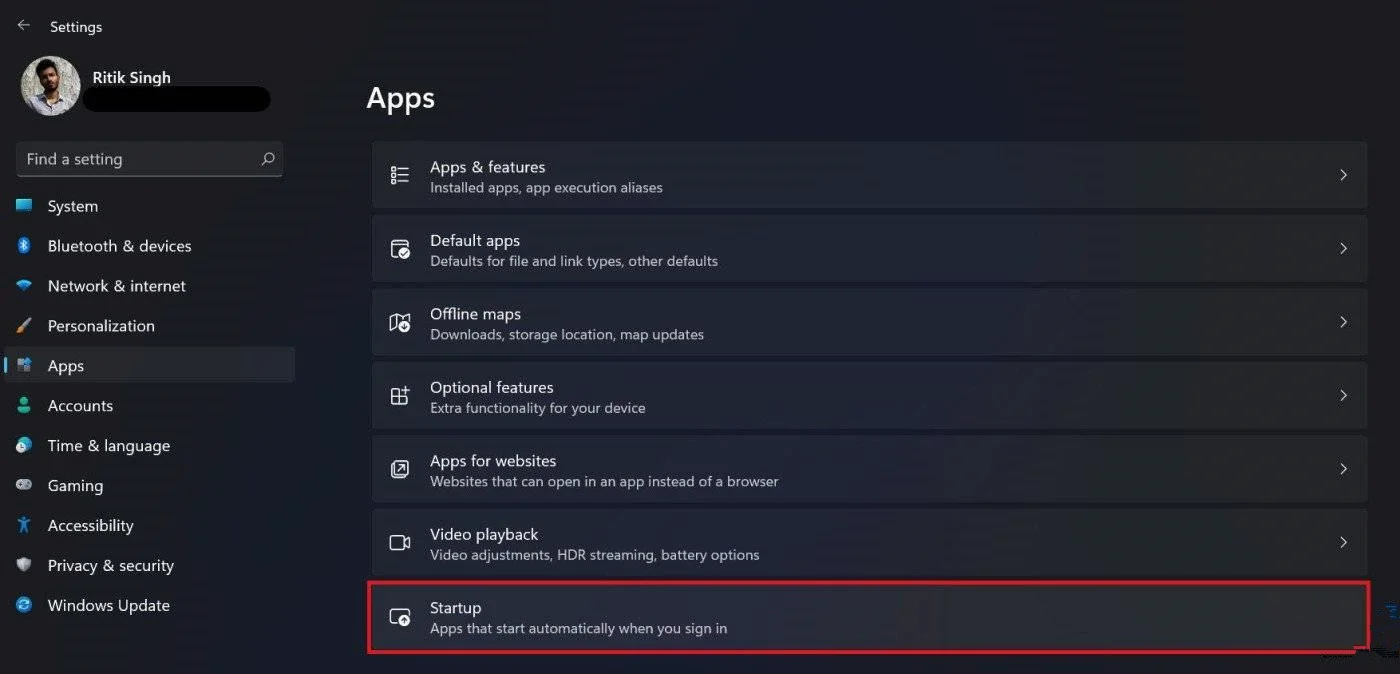The width and height of the screenshot is (1400, 674).
Task: Click the Optional features chevron
Action: pyautogui.click(x=1343, y=395)
